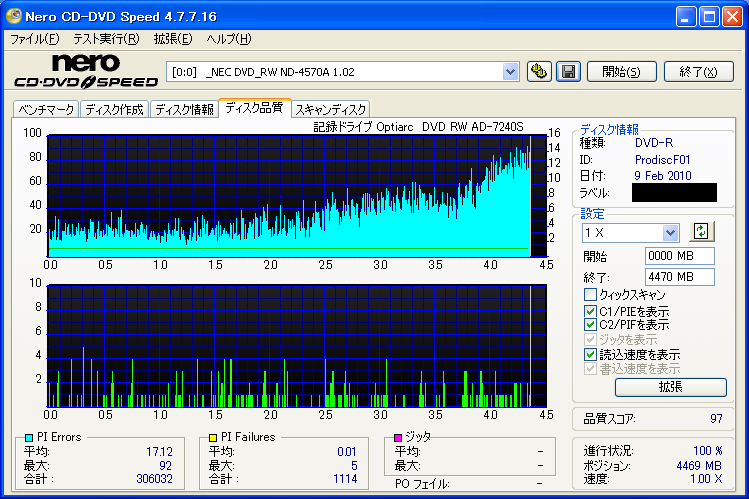This screenshot has width=749, height=499.
Task: Switch to the ディスク作成 tab
Action: [x=115, y=109]
